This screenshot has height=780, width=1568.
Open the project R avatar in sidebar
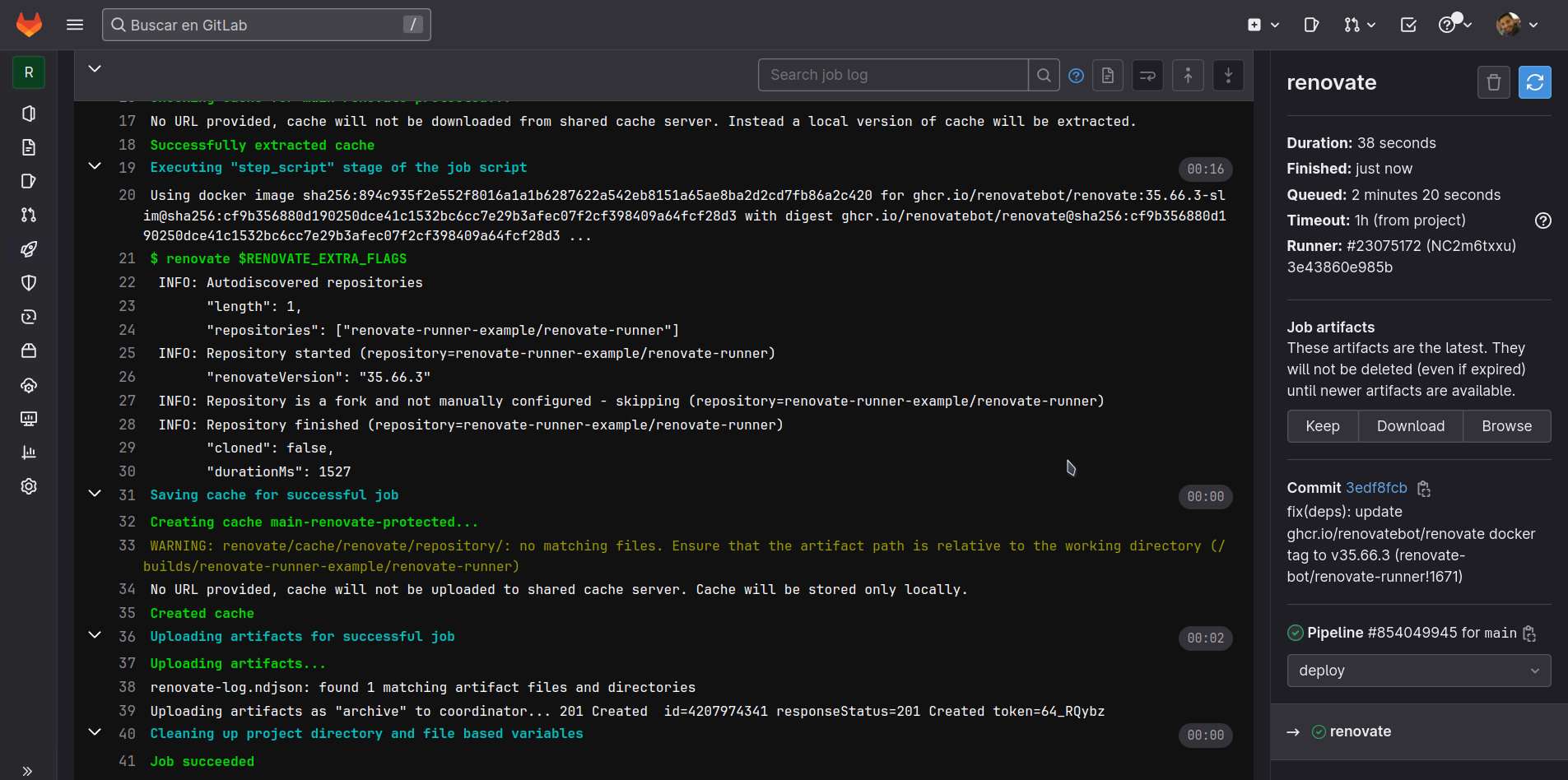(29, 72)
